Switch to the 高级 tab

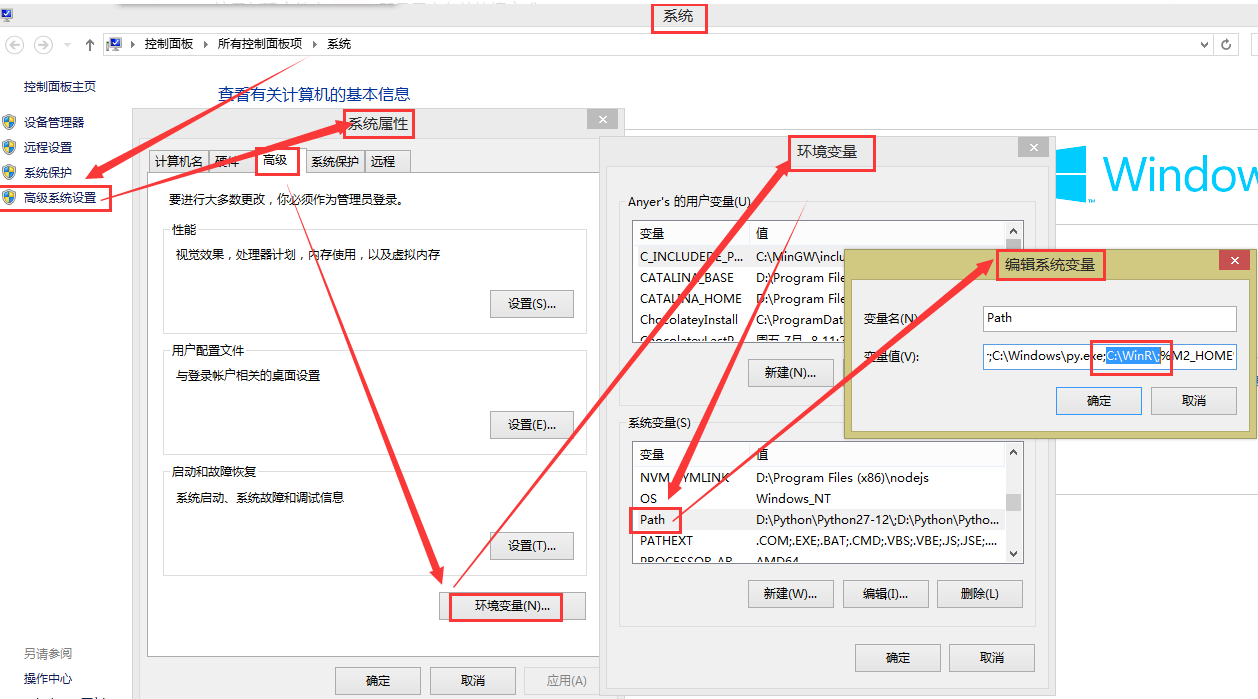[x=275, y=160]
